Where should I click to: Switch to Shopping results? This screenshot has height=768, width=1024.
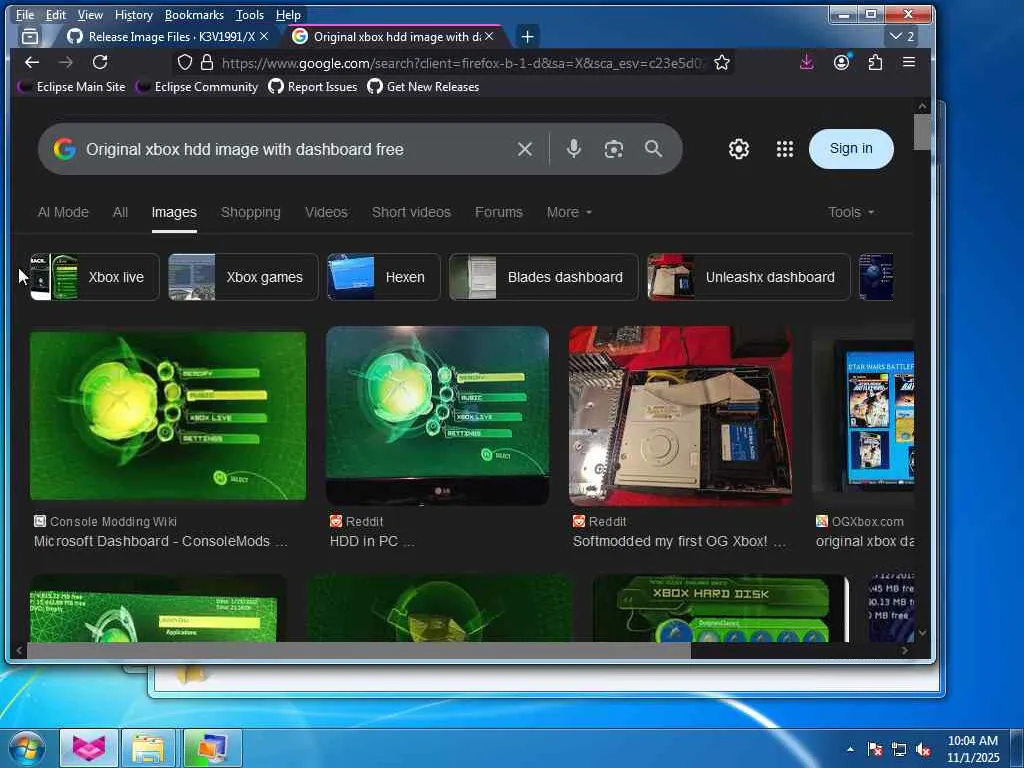[251, 212]
